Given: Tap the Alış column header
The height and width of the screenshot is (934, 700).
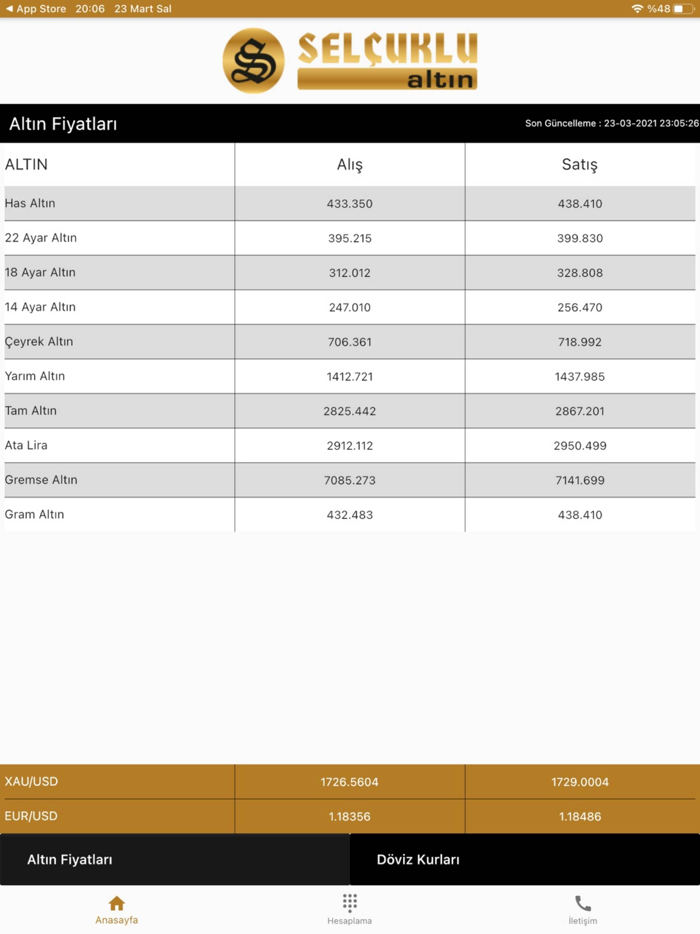Looking at the screenshot, I should tap(350, 165).
